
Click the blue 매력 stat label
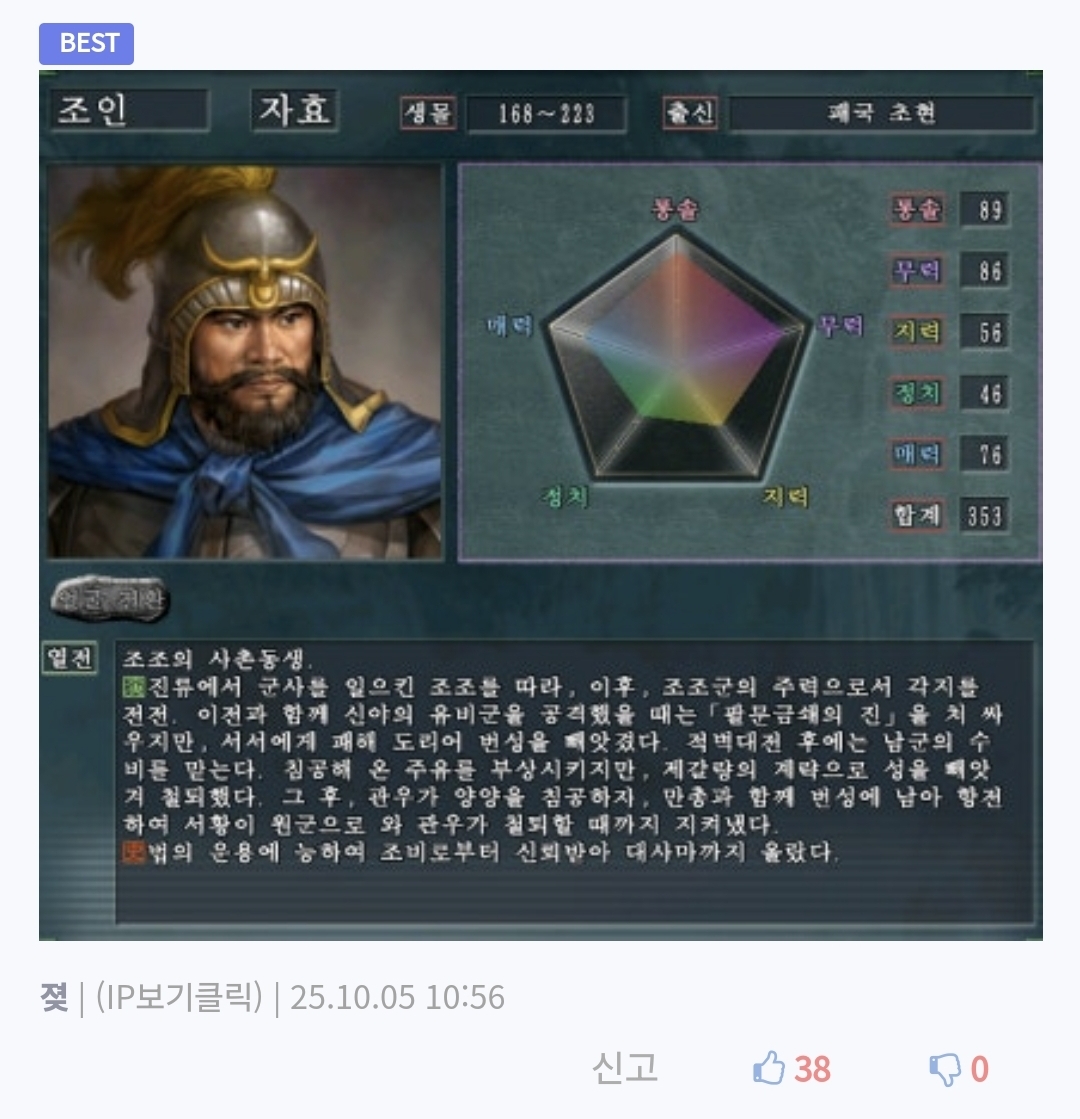tap(917, 455)
